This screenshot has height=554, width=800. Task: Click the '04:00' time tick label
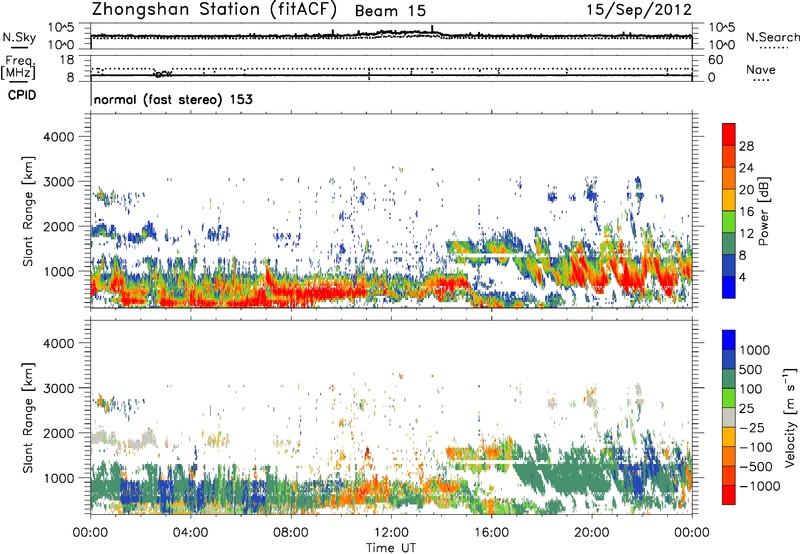point(190,533)
